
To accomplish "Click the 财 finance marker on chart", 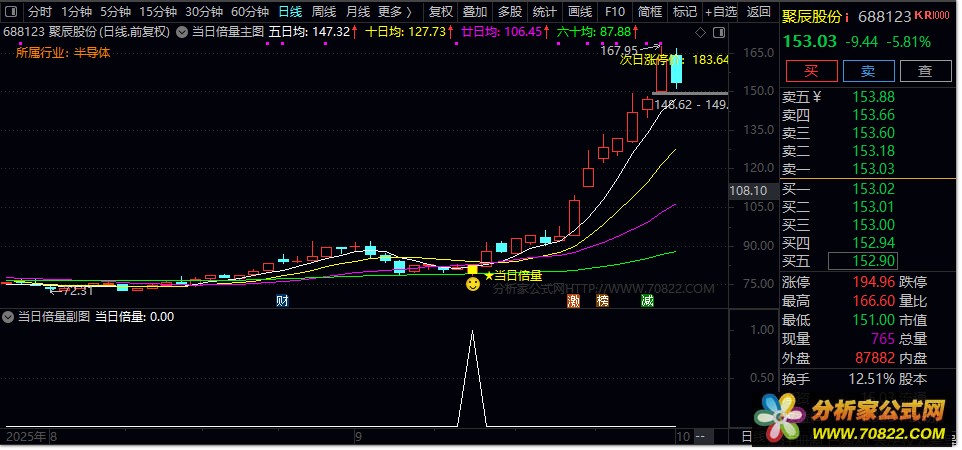I will [x=282, y=301].
